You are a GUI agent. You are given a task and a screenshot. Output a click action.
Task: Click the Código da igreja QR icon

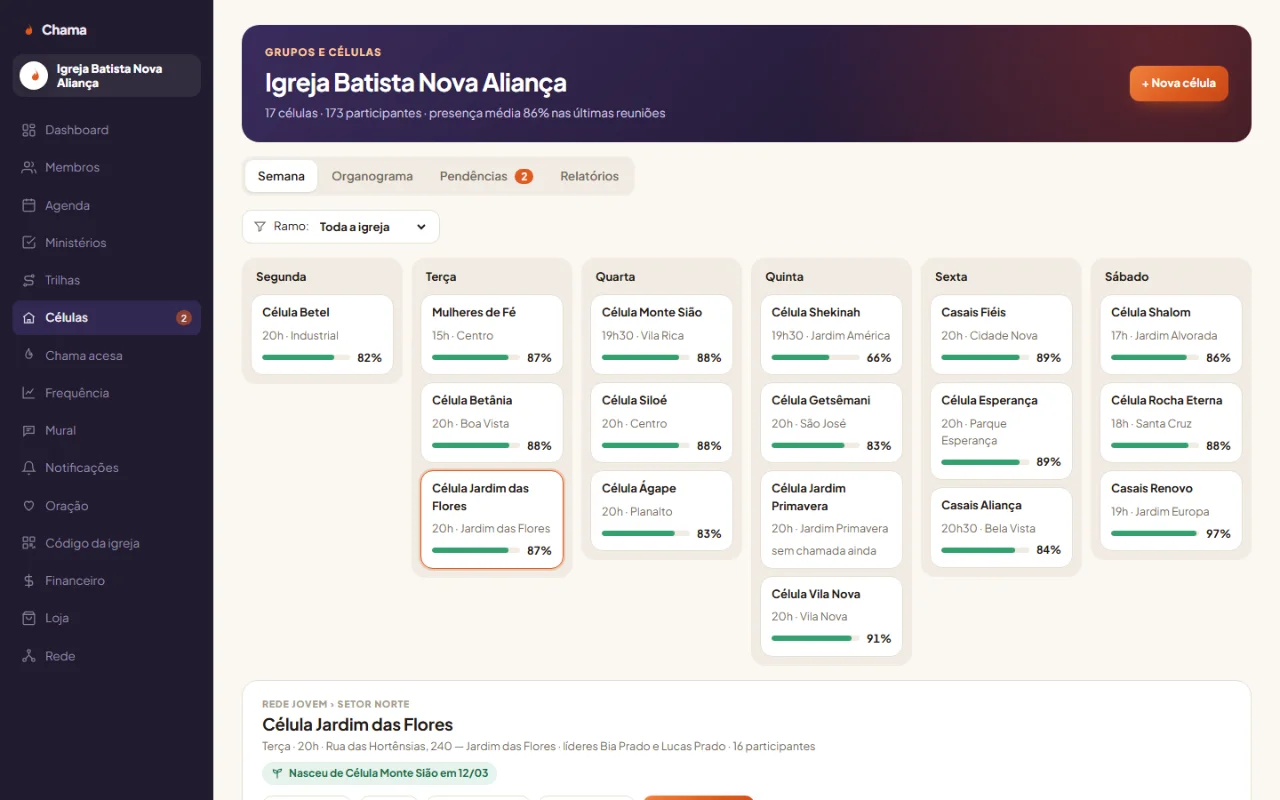[28, 543]
